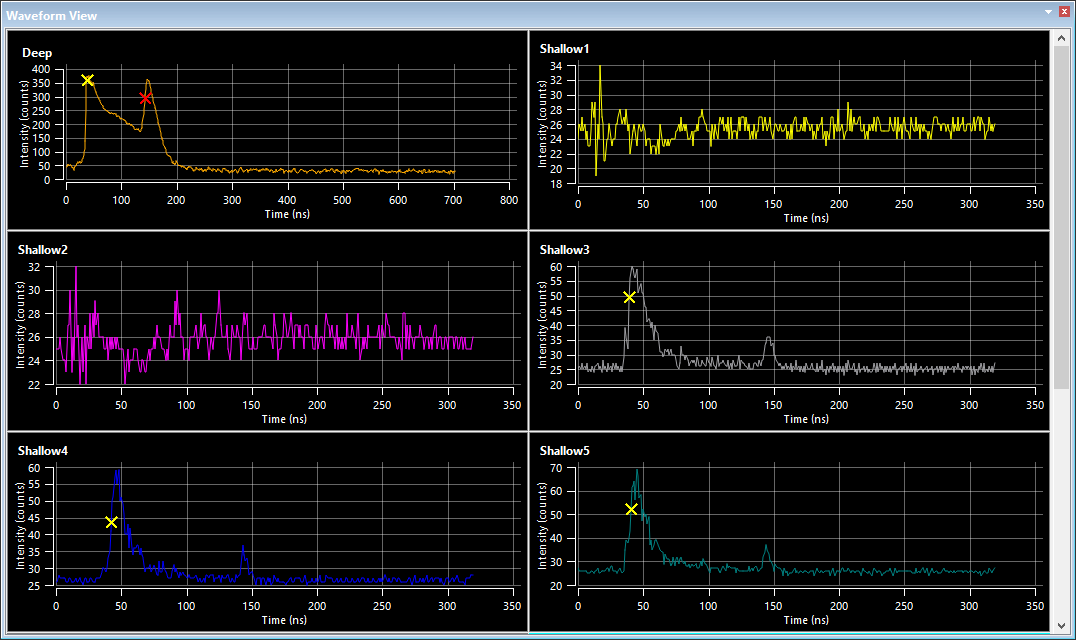The height and width of the screenshot is (640, 1076).
Task: Click the small second peak in Shallow4 waveform
Action: 243,548
